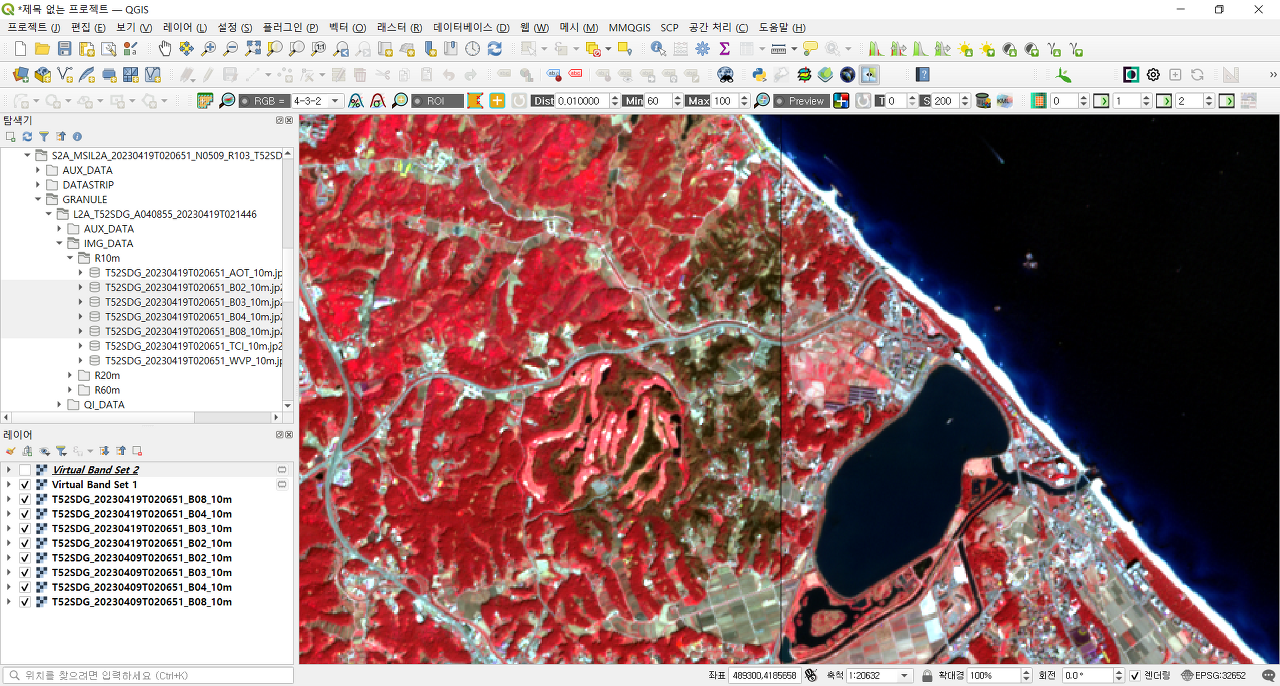Viewport: 1280px width, 686px height.
Task: Open the 공간 처리 menu
Action: [x=718, y=27]
